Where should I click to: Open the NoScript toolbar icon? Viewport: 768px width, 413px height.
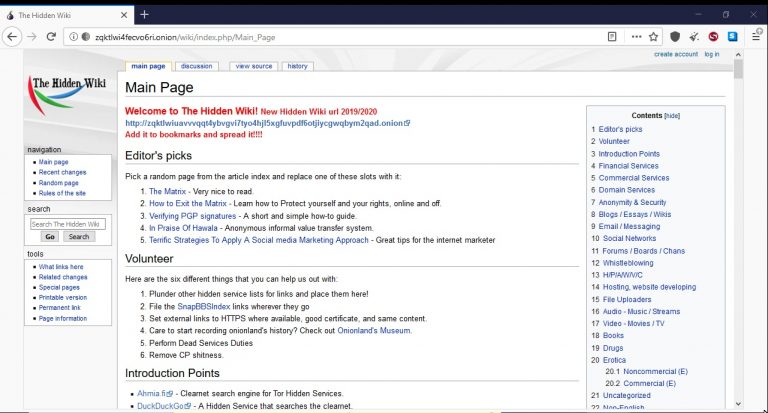[x=713, y=37]
